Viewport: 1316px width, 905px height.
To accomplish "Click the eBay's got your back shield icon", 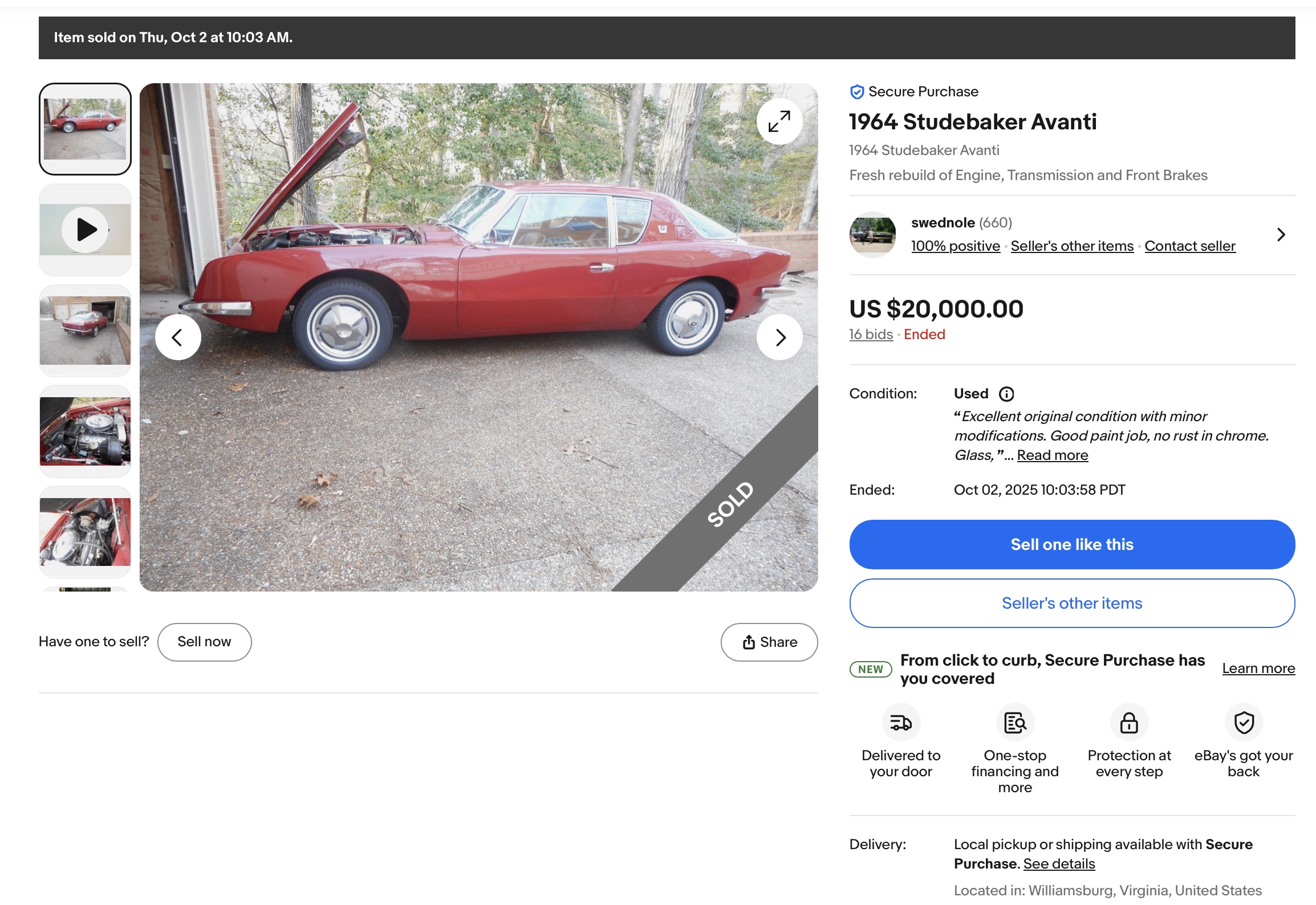I will coord(1244,723).
